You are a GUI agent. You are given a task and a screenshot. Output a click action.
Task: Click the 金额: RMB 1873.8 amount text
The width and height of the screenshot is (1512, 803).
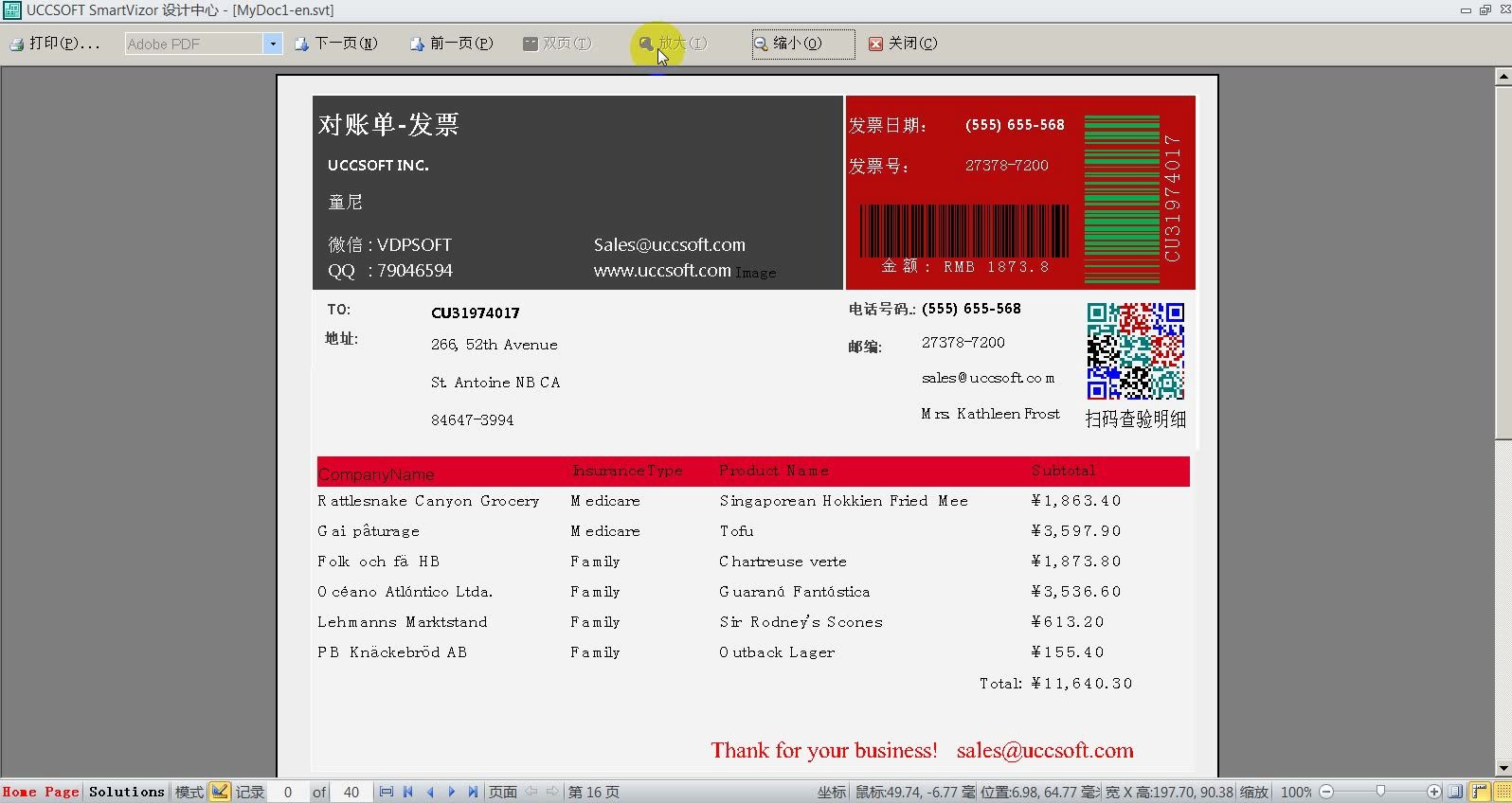tap(965, 267)
